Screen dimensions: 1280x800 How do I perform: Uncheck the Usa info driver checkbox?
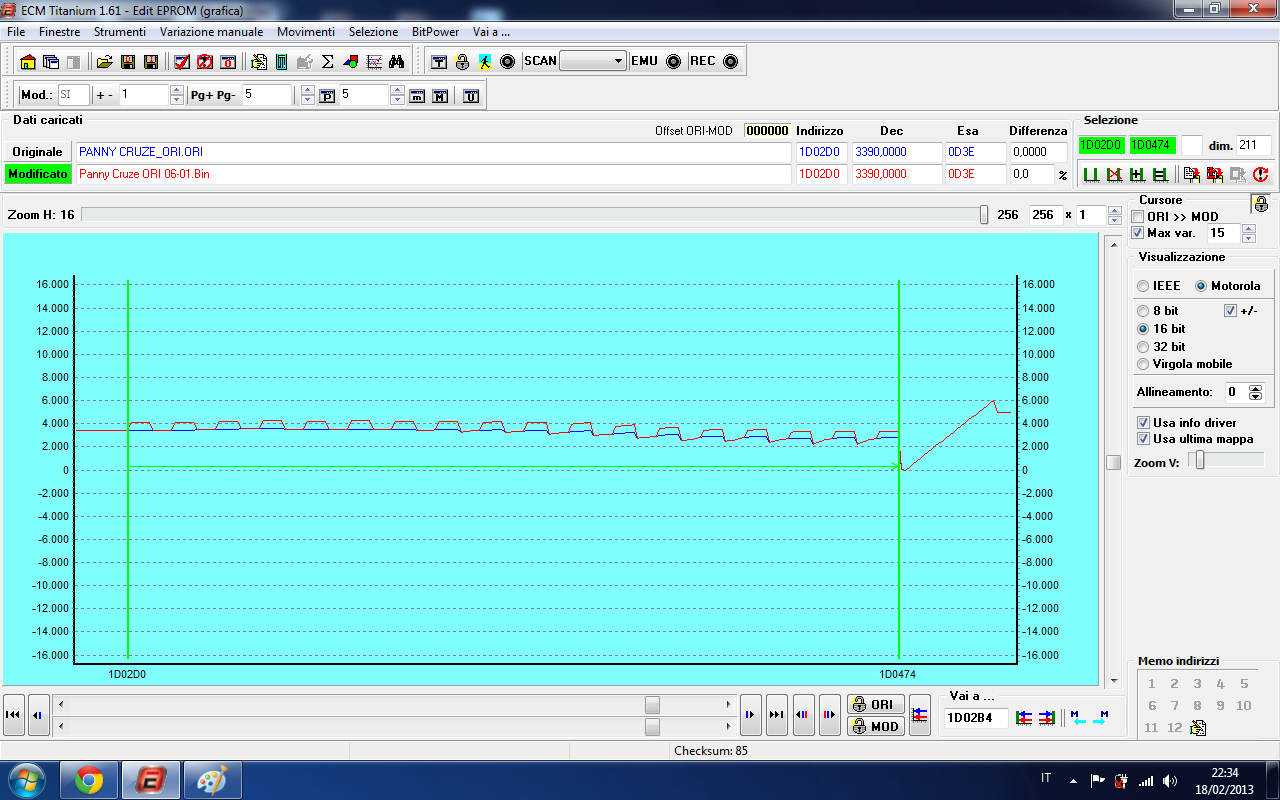[x=1143, y=423]
